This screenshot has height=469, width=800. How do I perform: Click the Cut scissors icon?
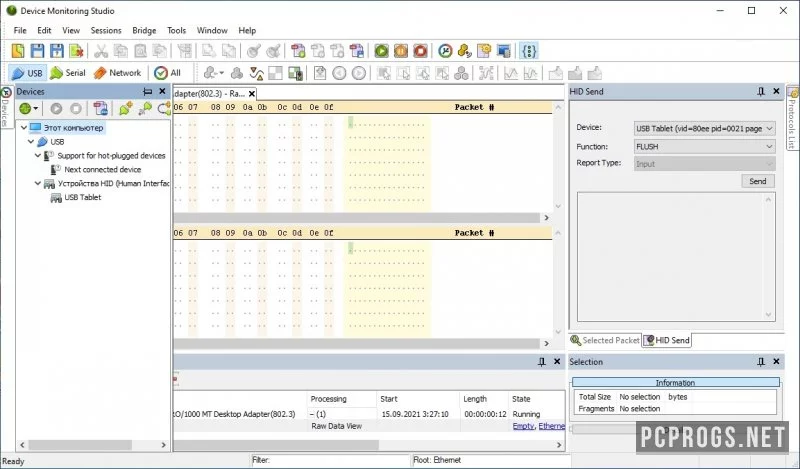tap(101, 51)
